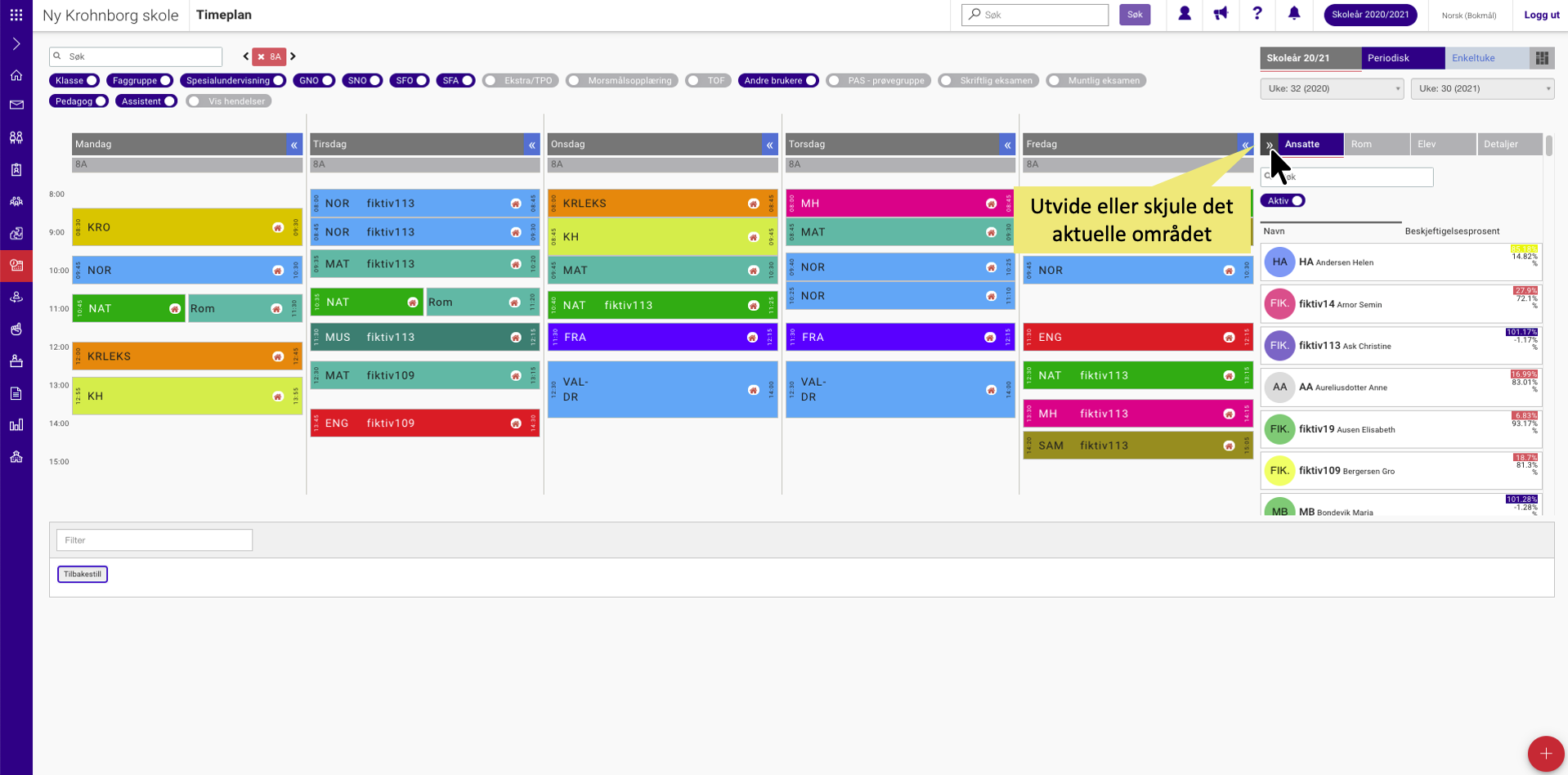The height and width of the screenshot is (775, 1568).
Task: Switch to Enkeltuke tab
Action: tap(1487, 58)
